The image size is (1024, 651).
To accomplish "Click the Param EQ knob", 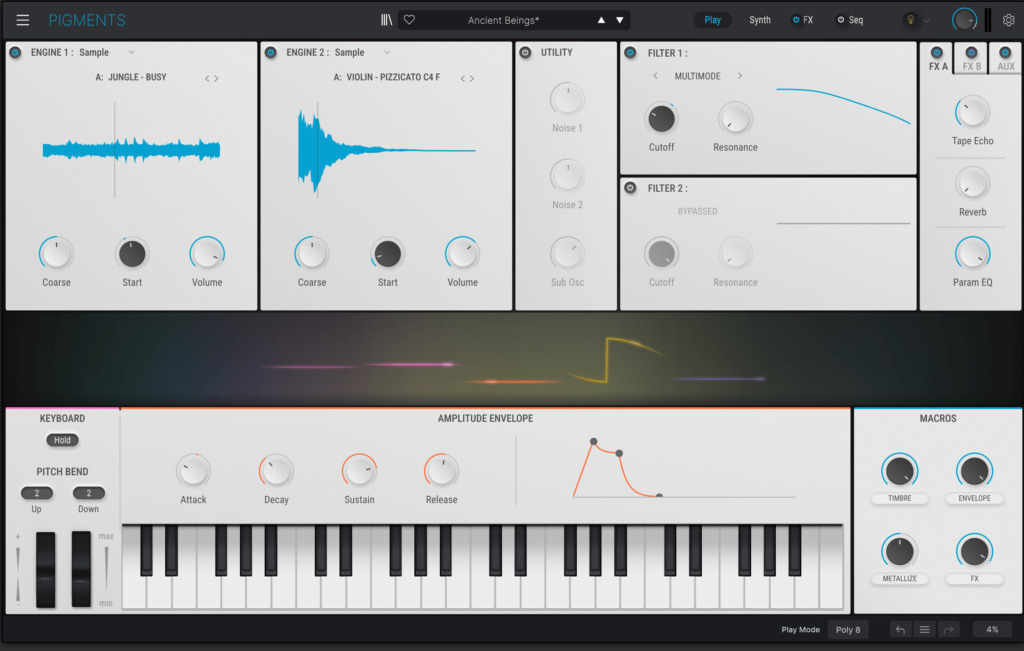I will (972, 253).
